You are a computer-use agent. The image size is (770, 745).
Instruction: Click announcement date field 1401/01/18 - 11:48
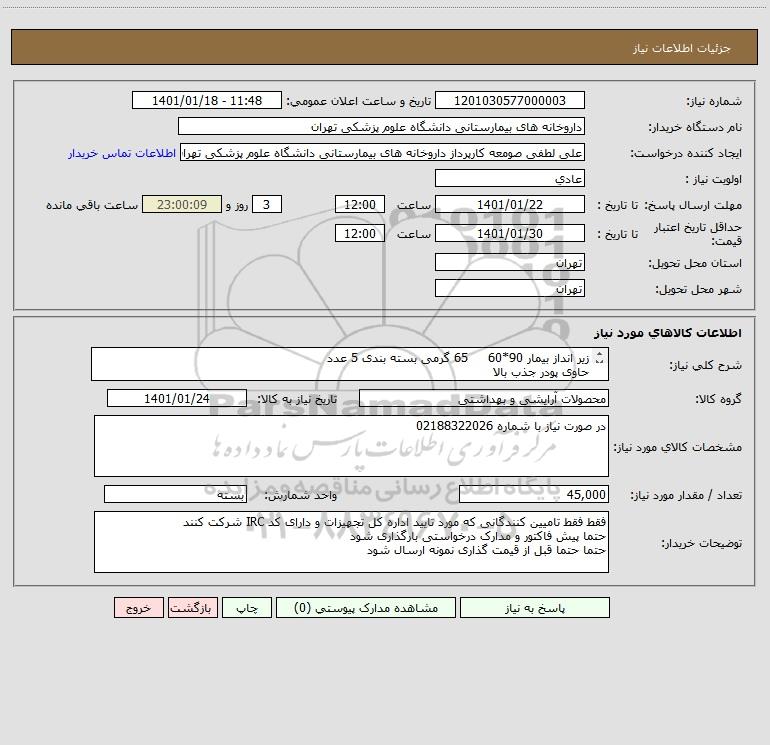(x=207, y=100)
